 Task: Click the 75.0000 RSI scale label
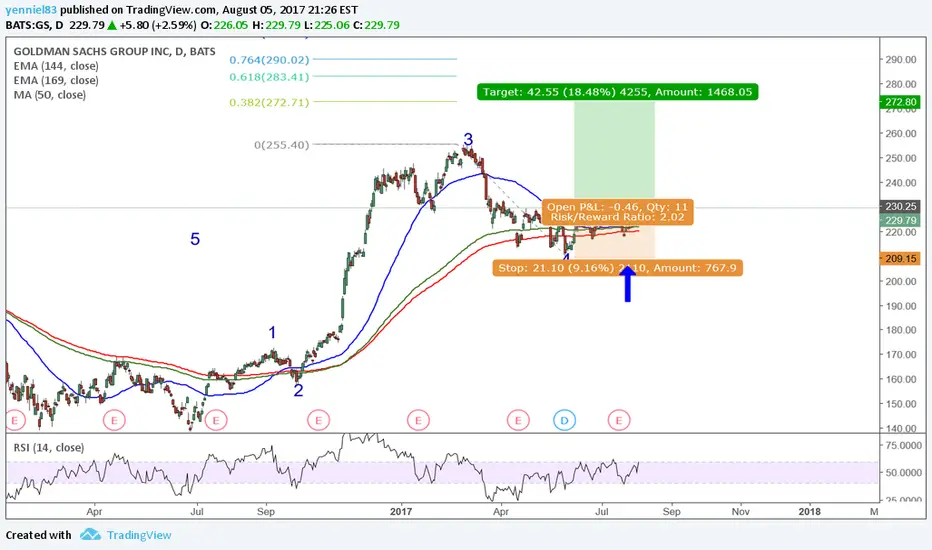[903, 445]
